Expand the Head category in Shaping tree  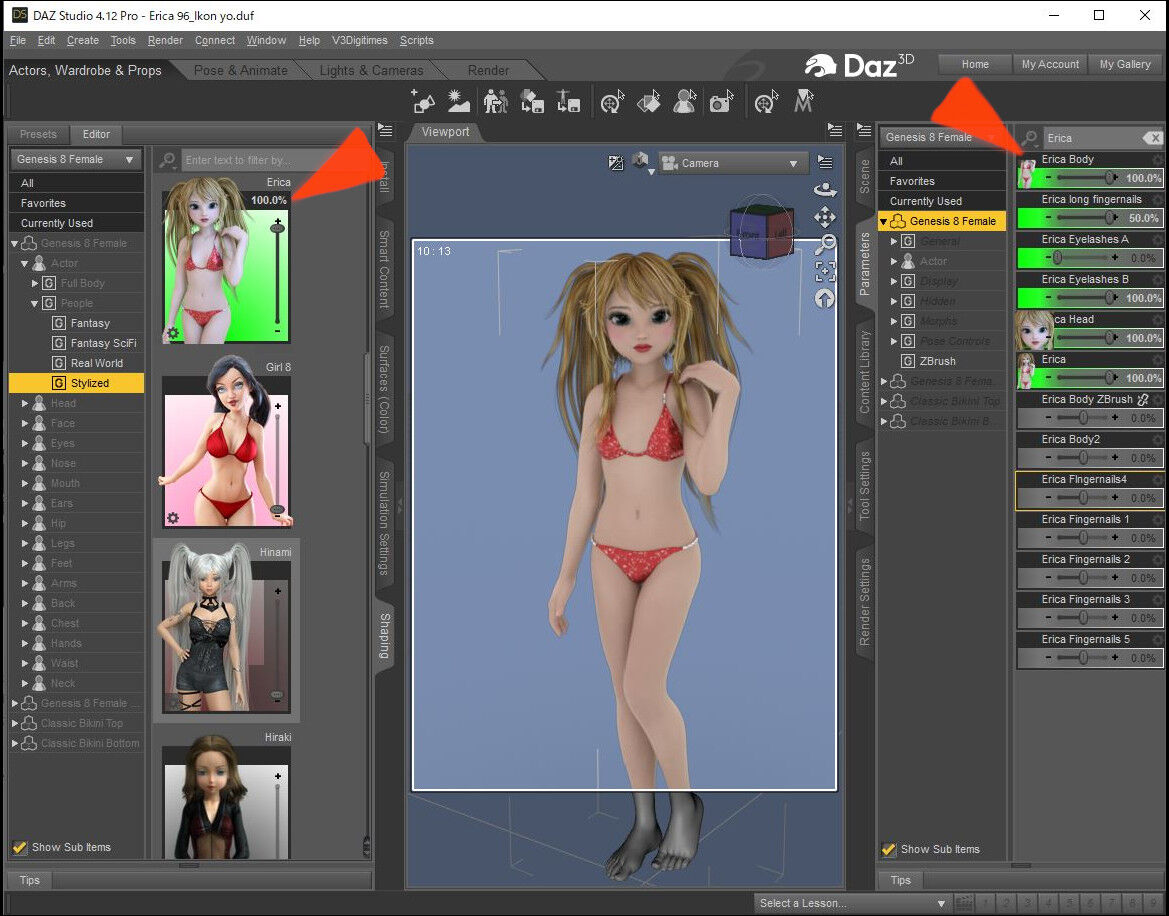pos(25,403)
